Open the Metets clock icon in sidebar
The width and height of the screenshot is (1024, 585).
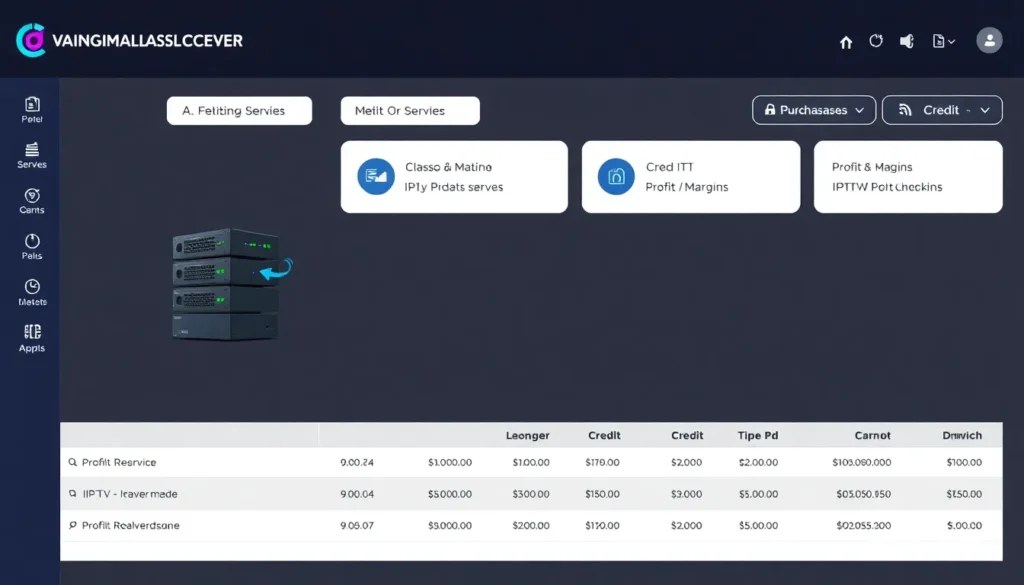(32, 287)
